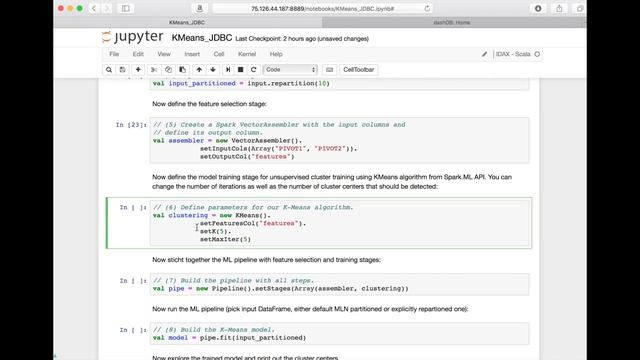Copy selected cells icon

click(168, 70)
